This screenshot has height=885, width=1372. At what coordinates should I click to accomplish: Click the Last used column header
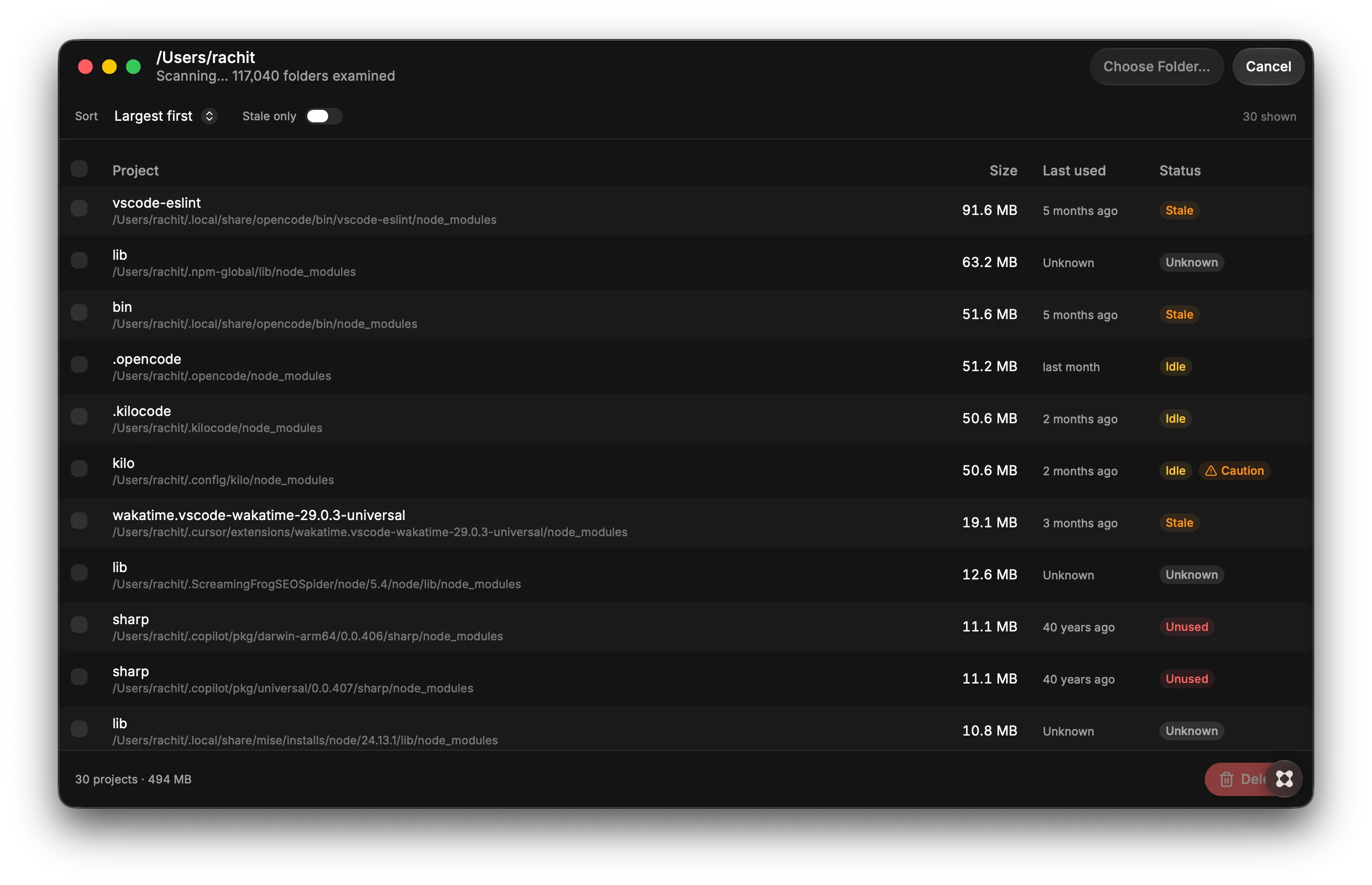[1074, 171]
